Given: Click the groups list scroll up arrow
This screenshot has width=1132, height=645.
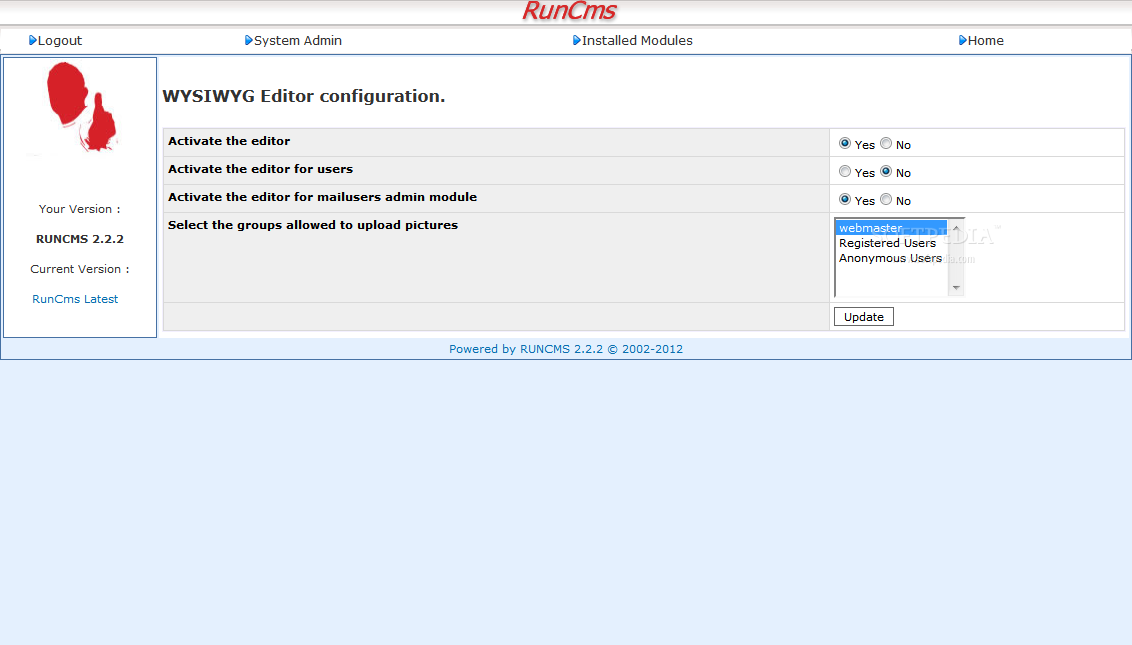Looking at the screenshot, I should pos(956,228).
